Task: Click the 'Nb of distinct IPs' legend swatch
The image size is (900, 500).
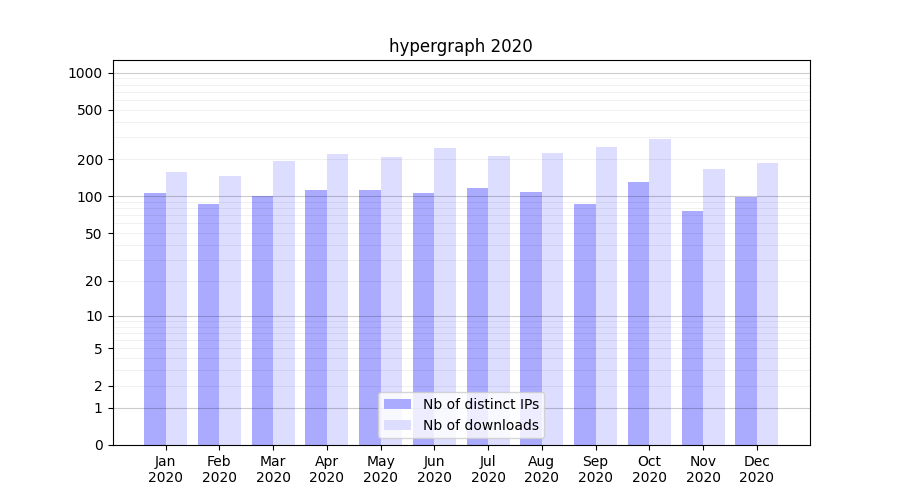Action: (397, 404)
